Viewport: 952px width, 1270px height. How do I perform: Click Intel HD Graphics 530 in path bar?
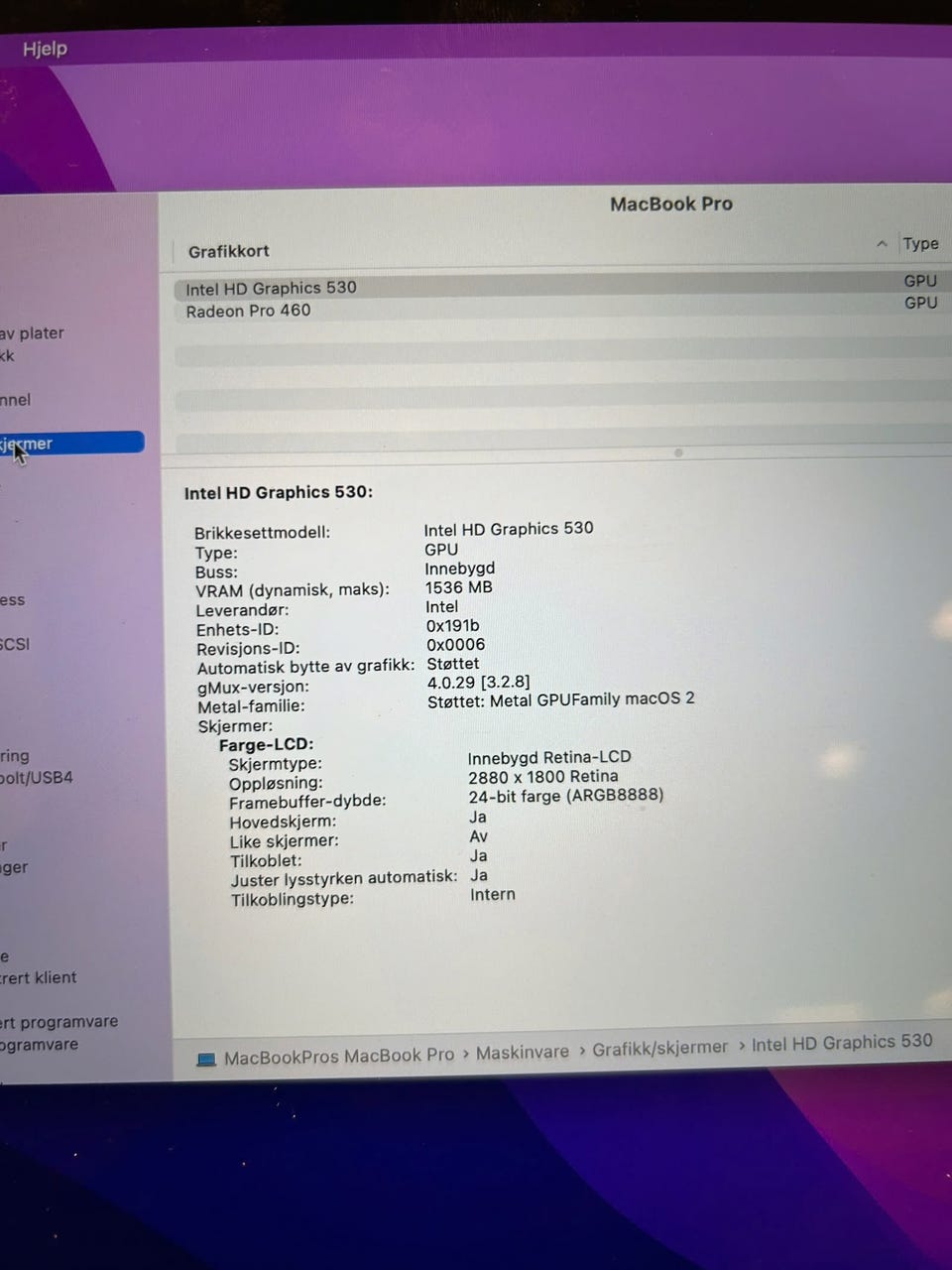[842, 1043]
